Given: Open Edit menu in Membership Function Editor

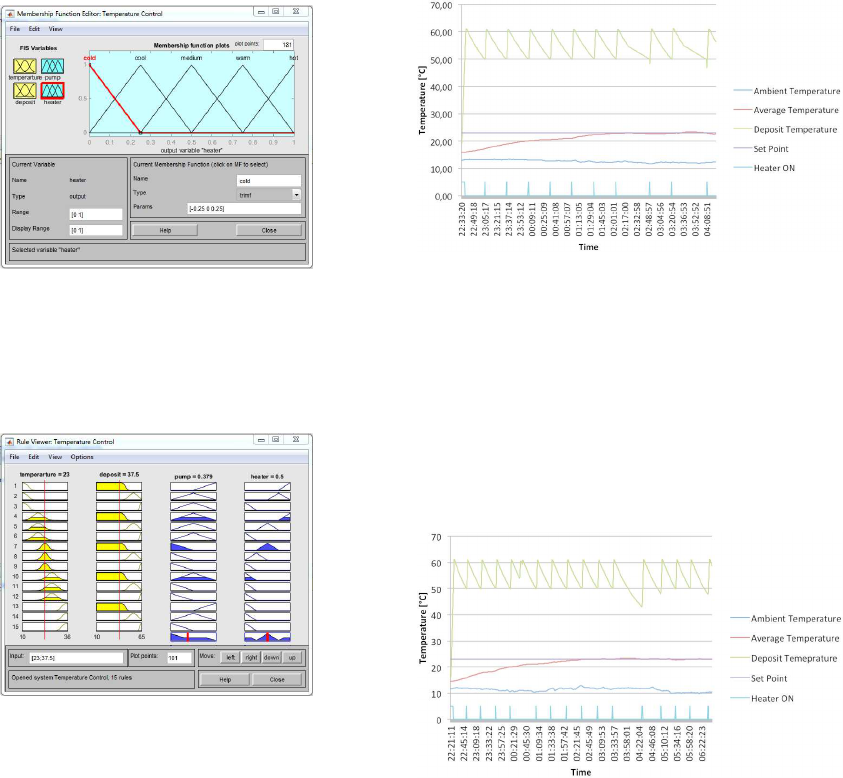Looking at the screenshot, I should click(33, 29).
